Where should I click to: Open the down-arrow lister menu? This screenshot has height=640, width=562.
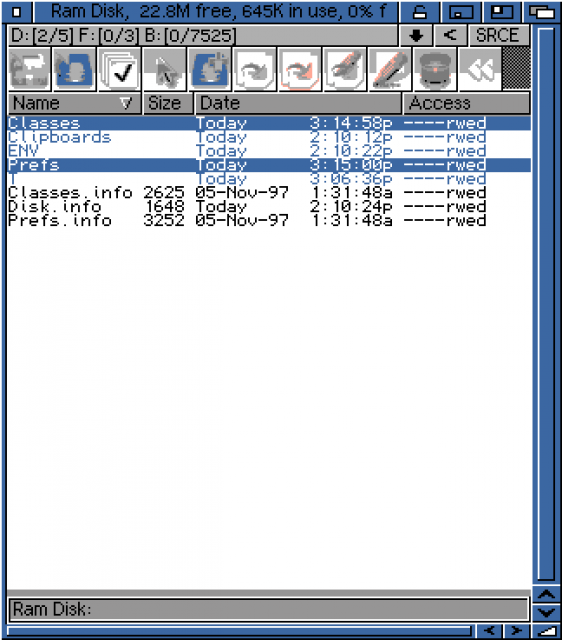point(416,36)
